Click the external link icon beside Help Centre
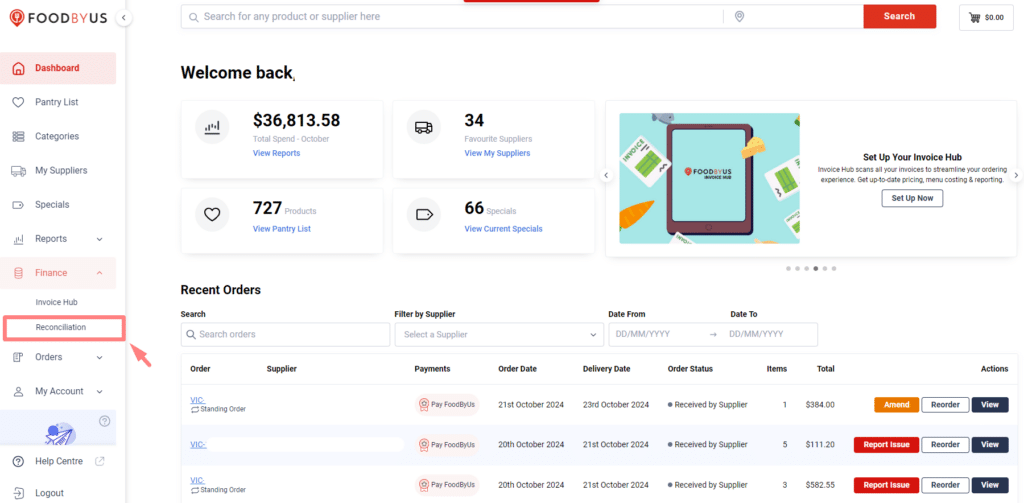The image size is (1024, 503). [x=100, y=461]
